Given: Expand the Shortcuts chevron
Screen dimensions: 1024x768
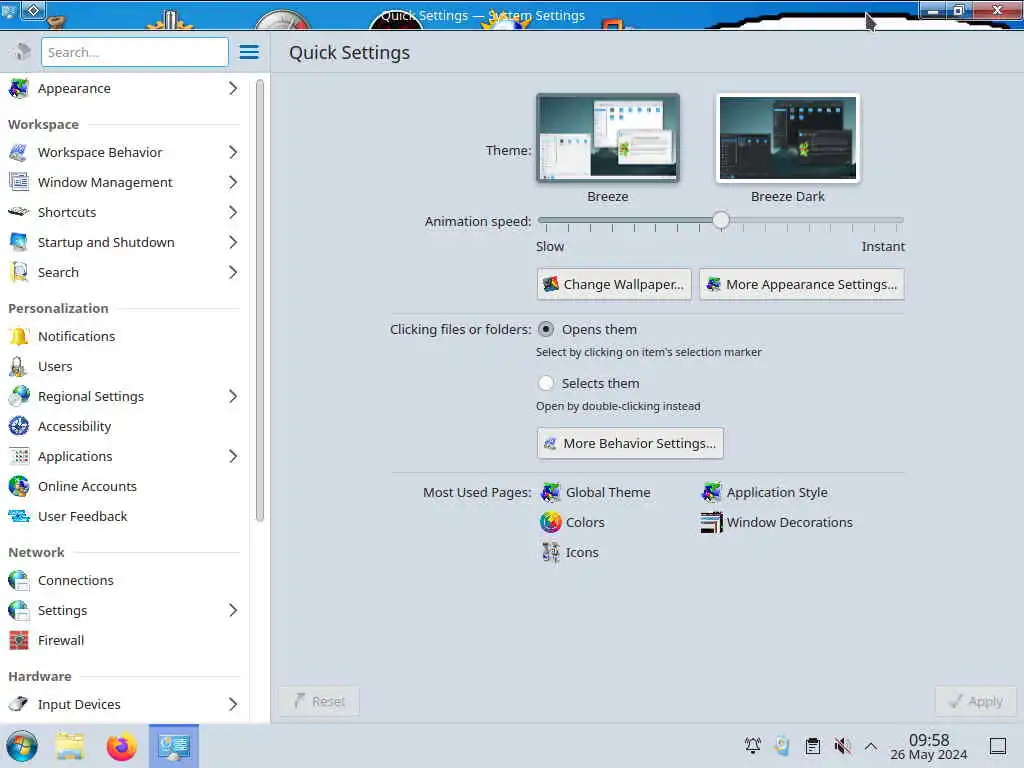Looking at the screenshot, I should pyautogui.click(x=233, y=212).
